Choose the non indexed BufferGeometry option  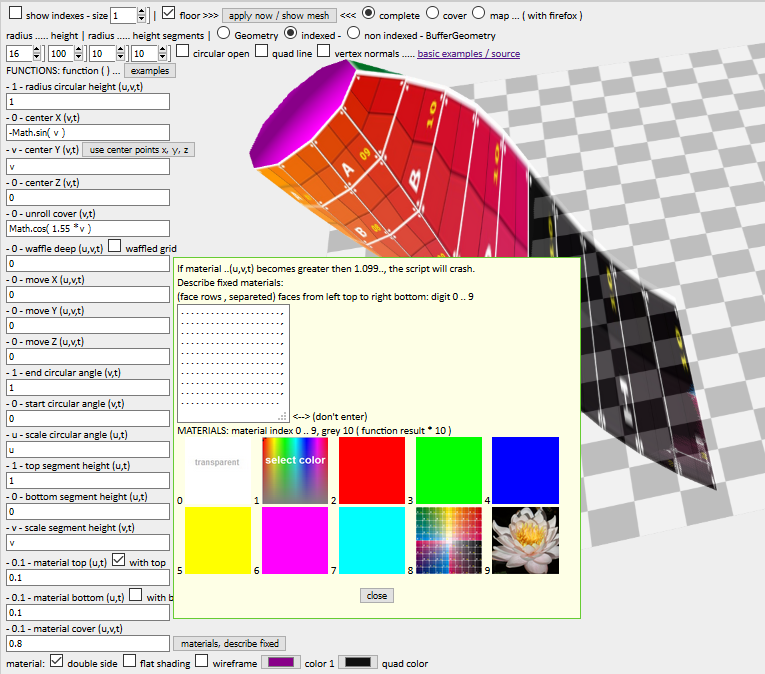pyautogui.click(x=353, y=34)
